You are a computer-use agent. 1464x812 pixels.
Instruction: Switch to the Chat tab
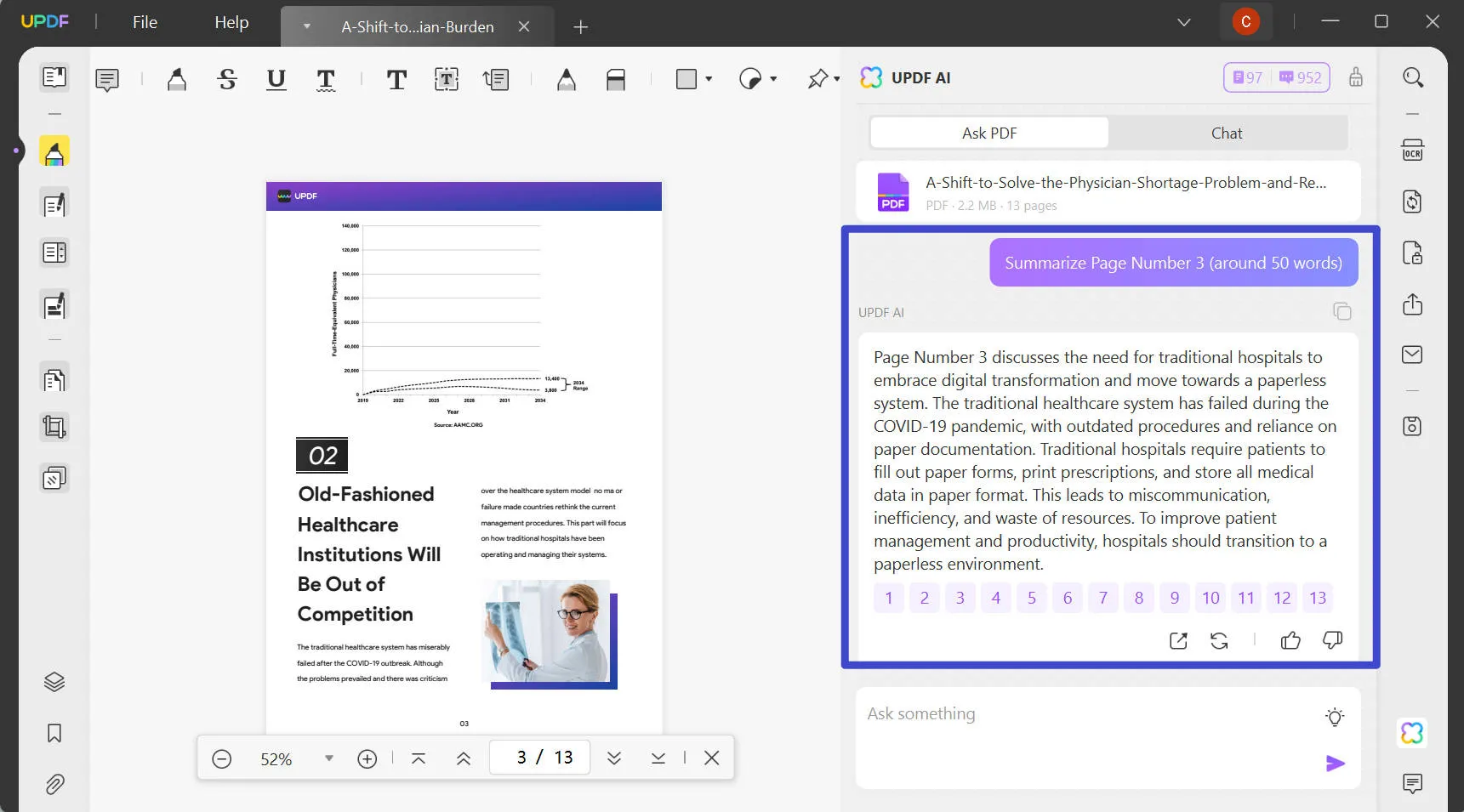[1227, 133]
